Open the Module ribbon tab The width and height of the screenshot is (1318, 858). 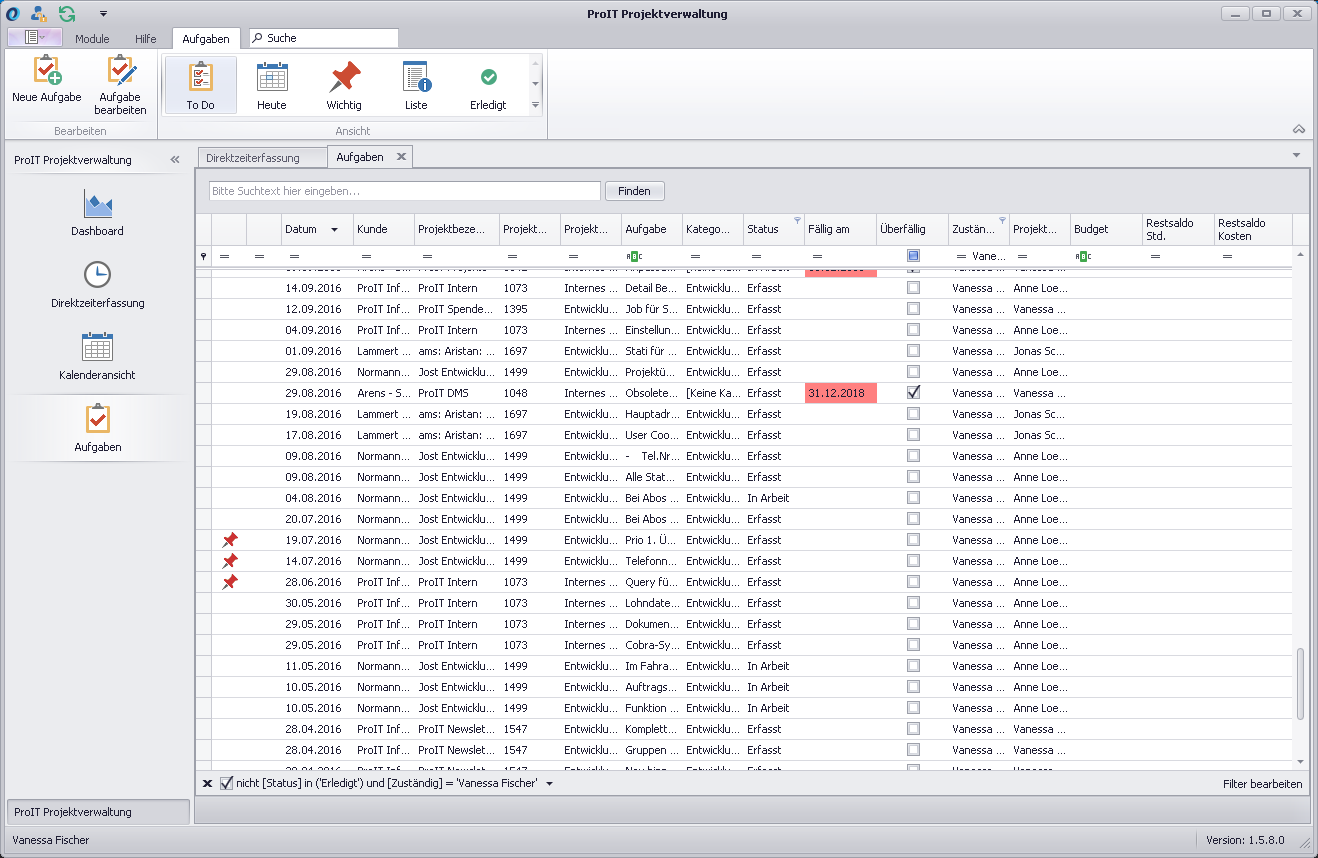click(x=92, y=39)
